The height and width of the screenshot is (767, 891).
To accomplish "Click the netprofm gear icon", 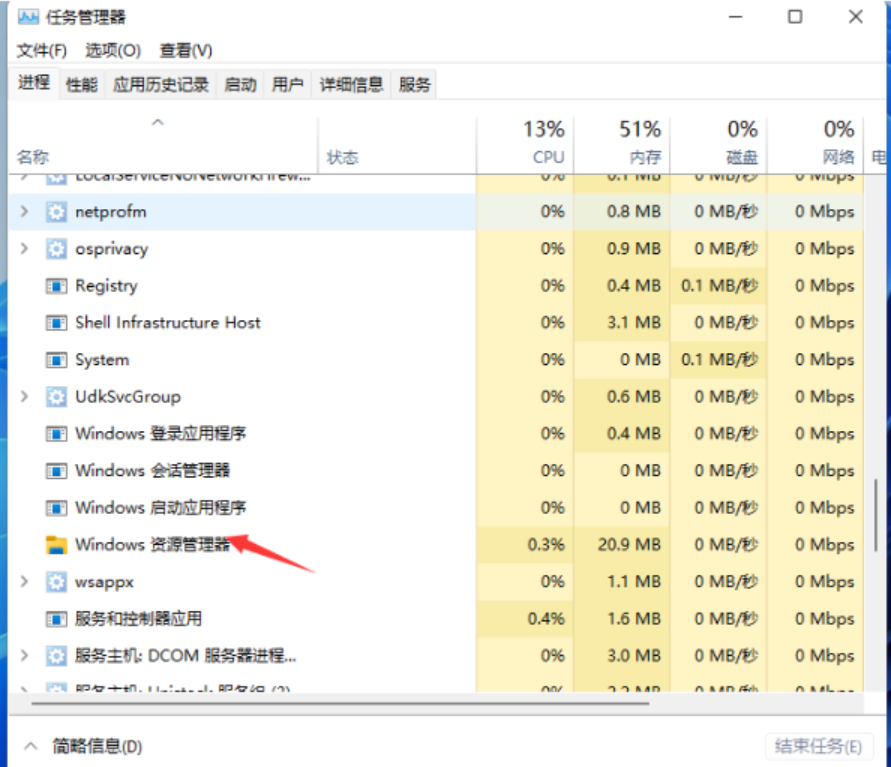I will (x=56, y=212).
